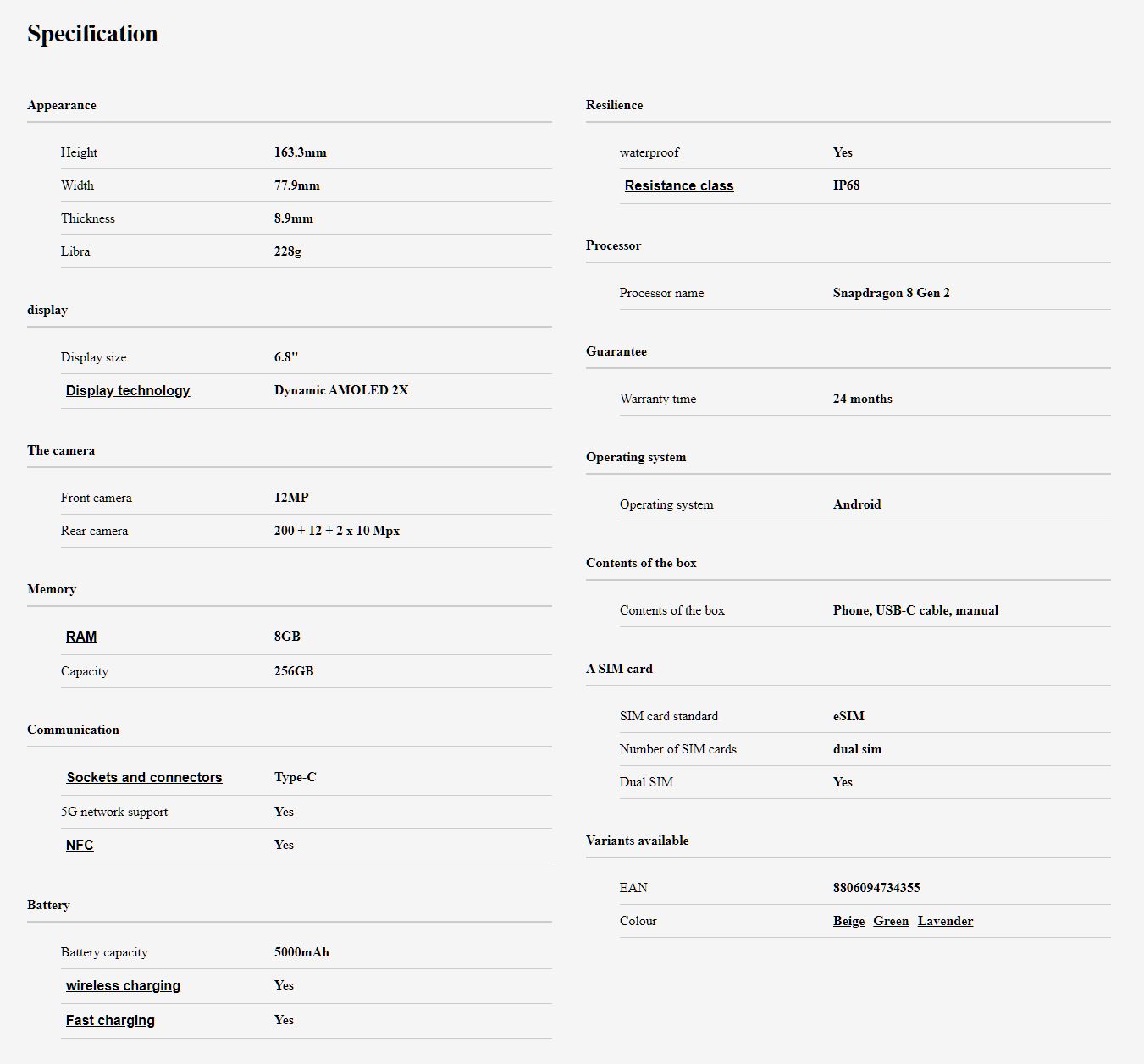This screenshot has width=1144, height=1064.
Task: Click the Contents of the box heading
Action: [641, 563]
